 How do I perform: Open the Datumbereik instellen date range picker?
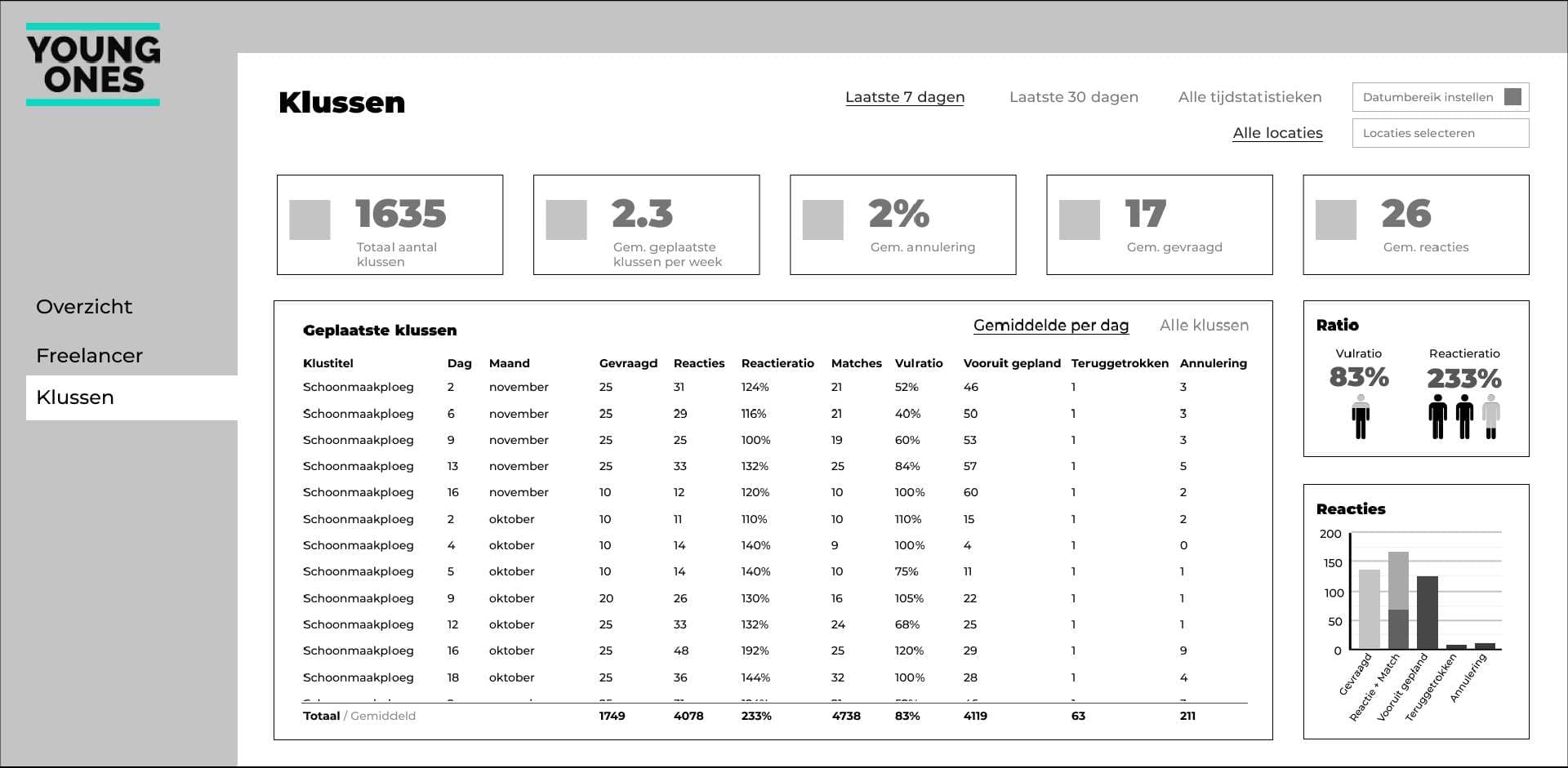click(x=1429, y=97)
